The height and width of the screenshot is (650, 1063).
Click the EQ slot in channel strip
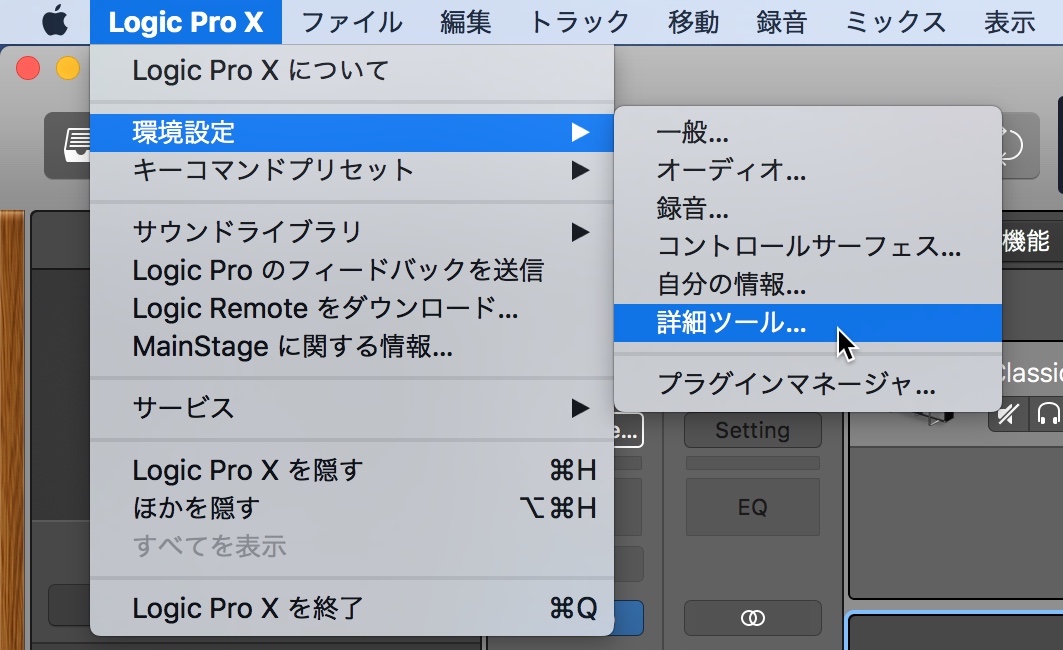pyautogui.click(x=753, y=507)
